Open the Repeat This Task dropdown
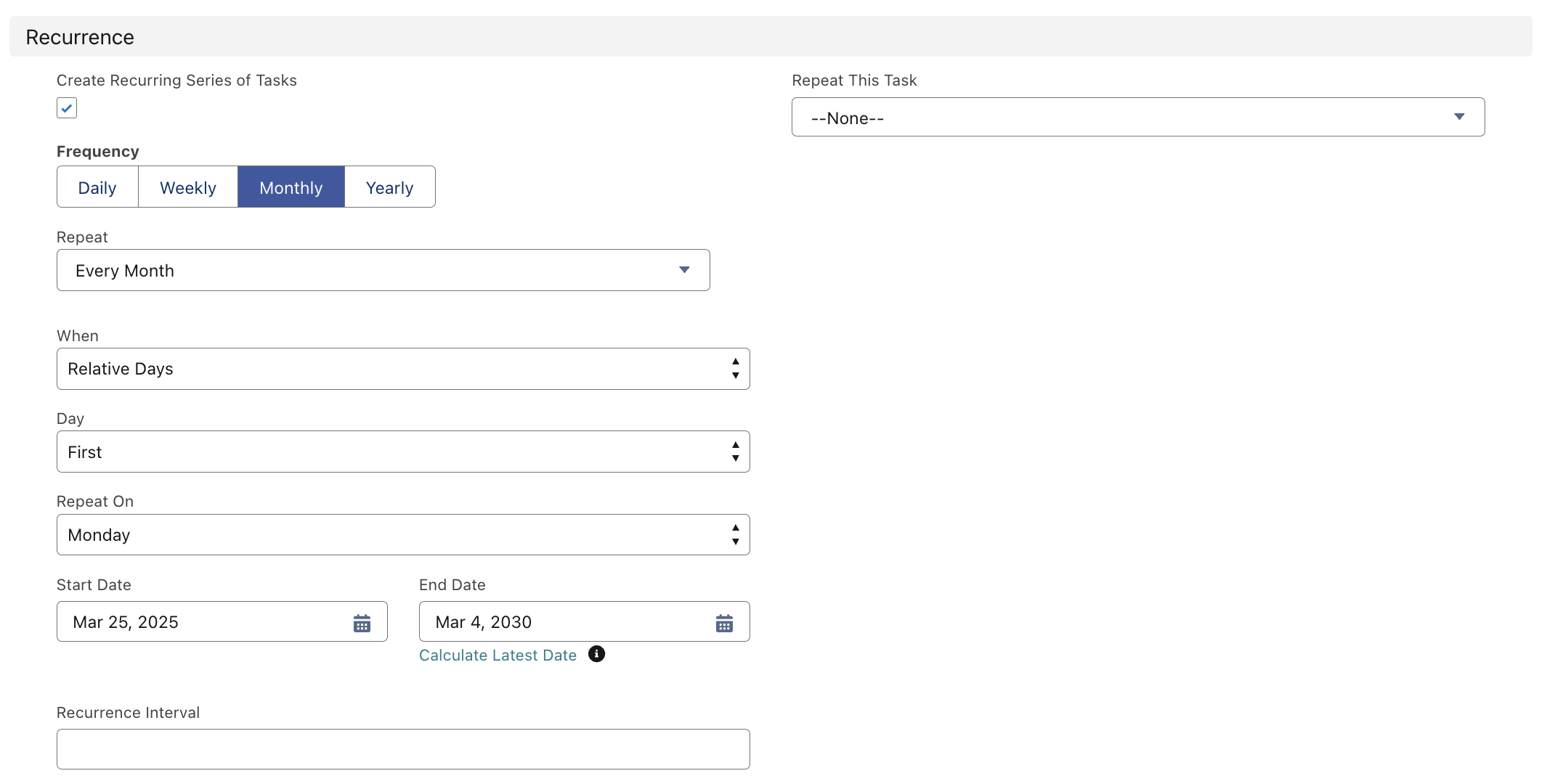Viewport: 1547px width, 784px height. [x=1137, y=117]
